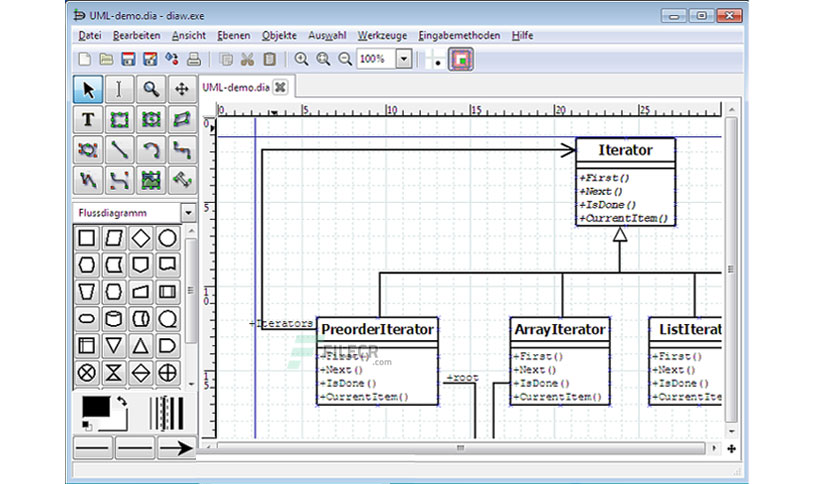Pick the diamond decision shape

141,238
